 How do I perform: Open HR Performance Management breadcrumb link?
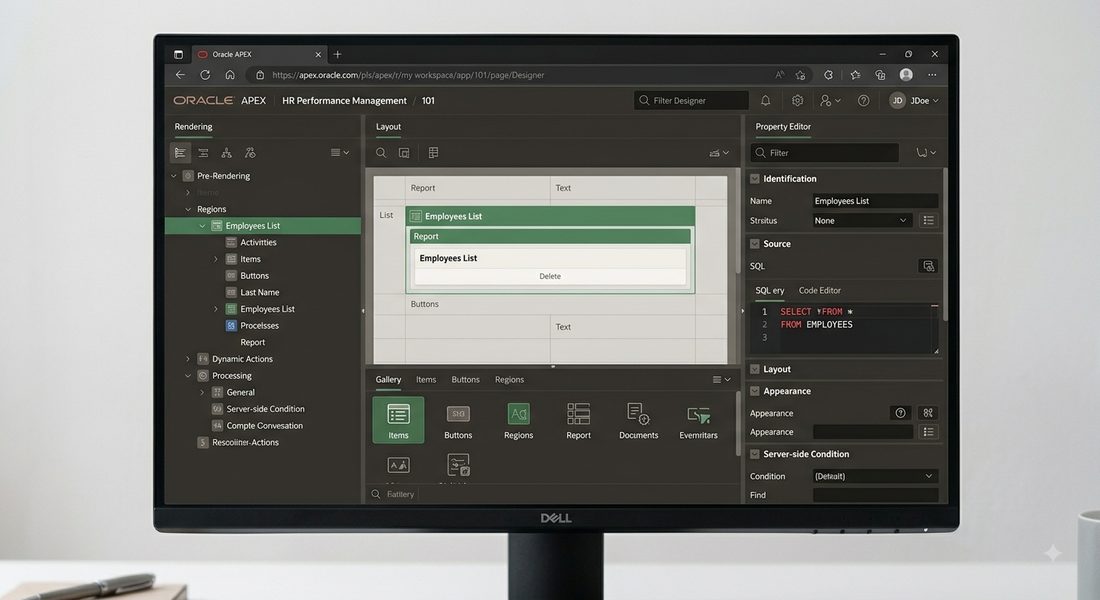344,101
